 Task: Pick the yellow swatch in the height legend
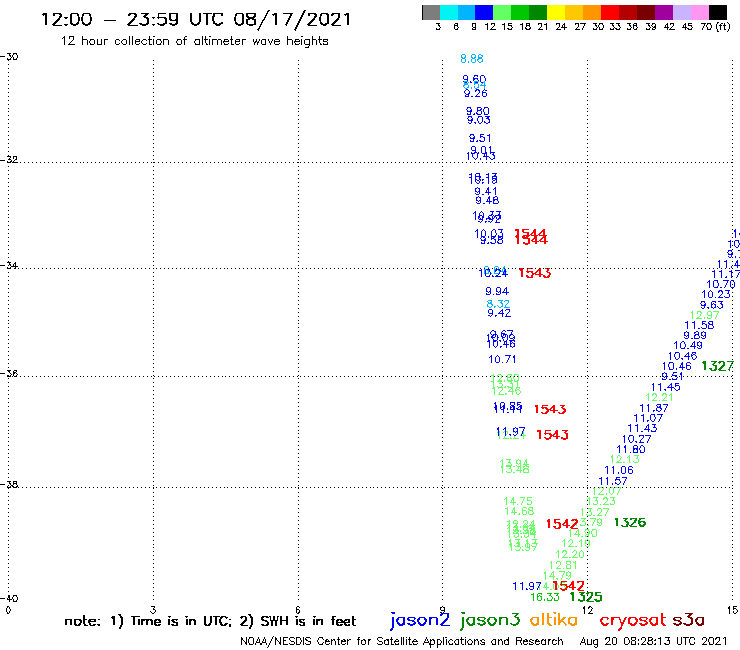556,12
